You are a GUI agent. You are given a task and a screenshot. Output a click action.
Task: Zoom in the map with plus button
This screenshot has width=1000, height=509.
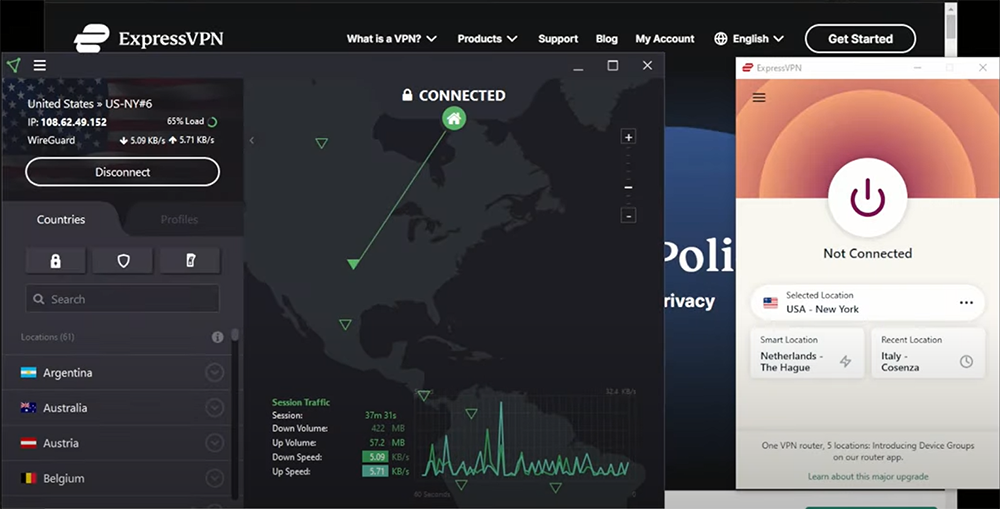(628, 137)
